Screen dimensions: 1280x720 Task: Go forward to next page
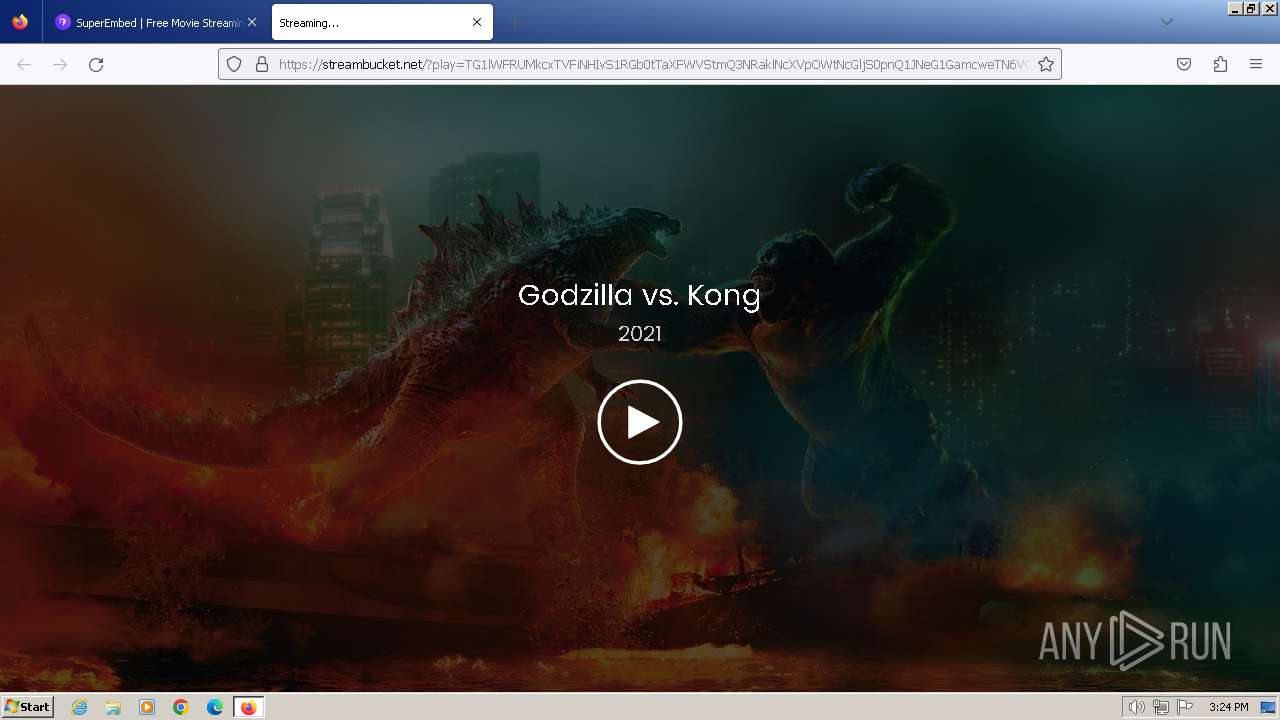click(60, 64)
